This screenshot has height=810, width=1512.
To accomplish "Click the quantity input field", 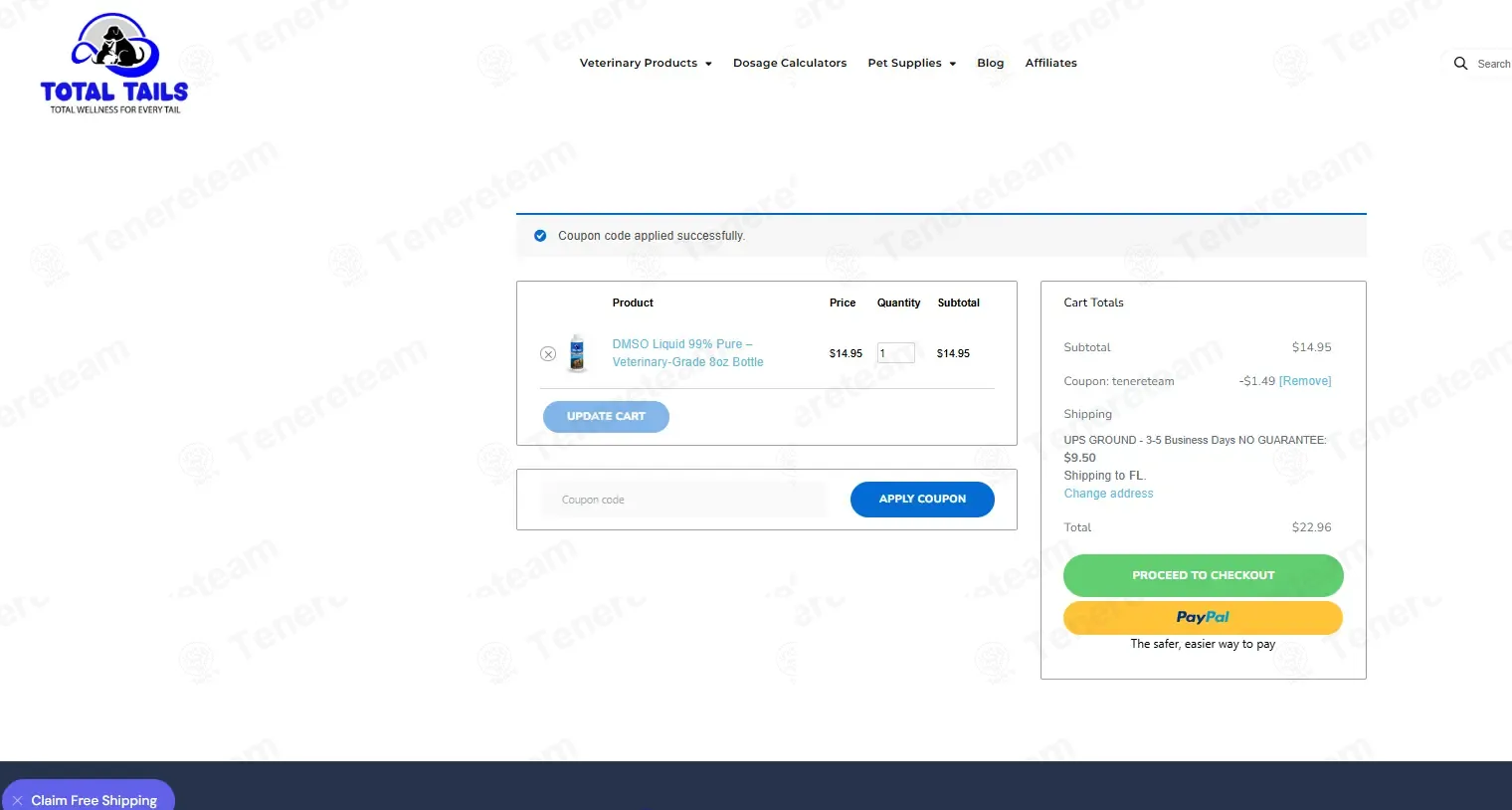I will pos(895,353).
